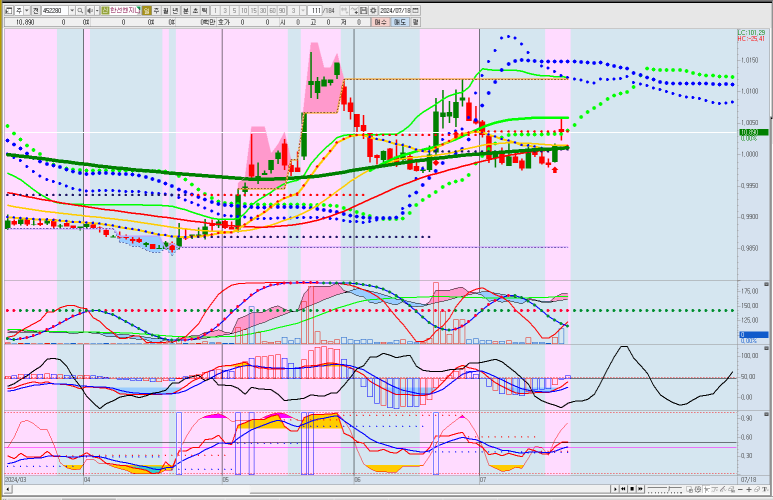Click the clock-shaped icon in the bottom toolbar

point(698,489)
